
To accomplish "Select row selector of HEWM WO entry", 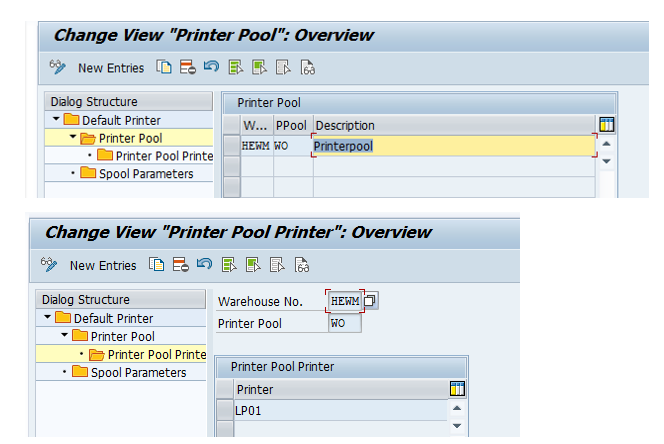I will coord(232,146).
